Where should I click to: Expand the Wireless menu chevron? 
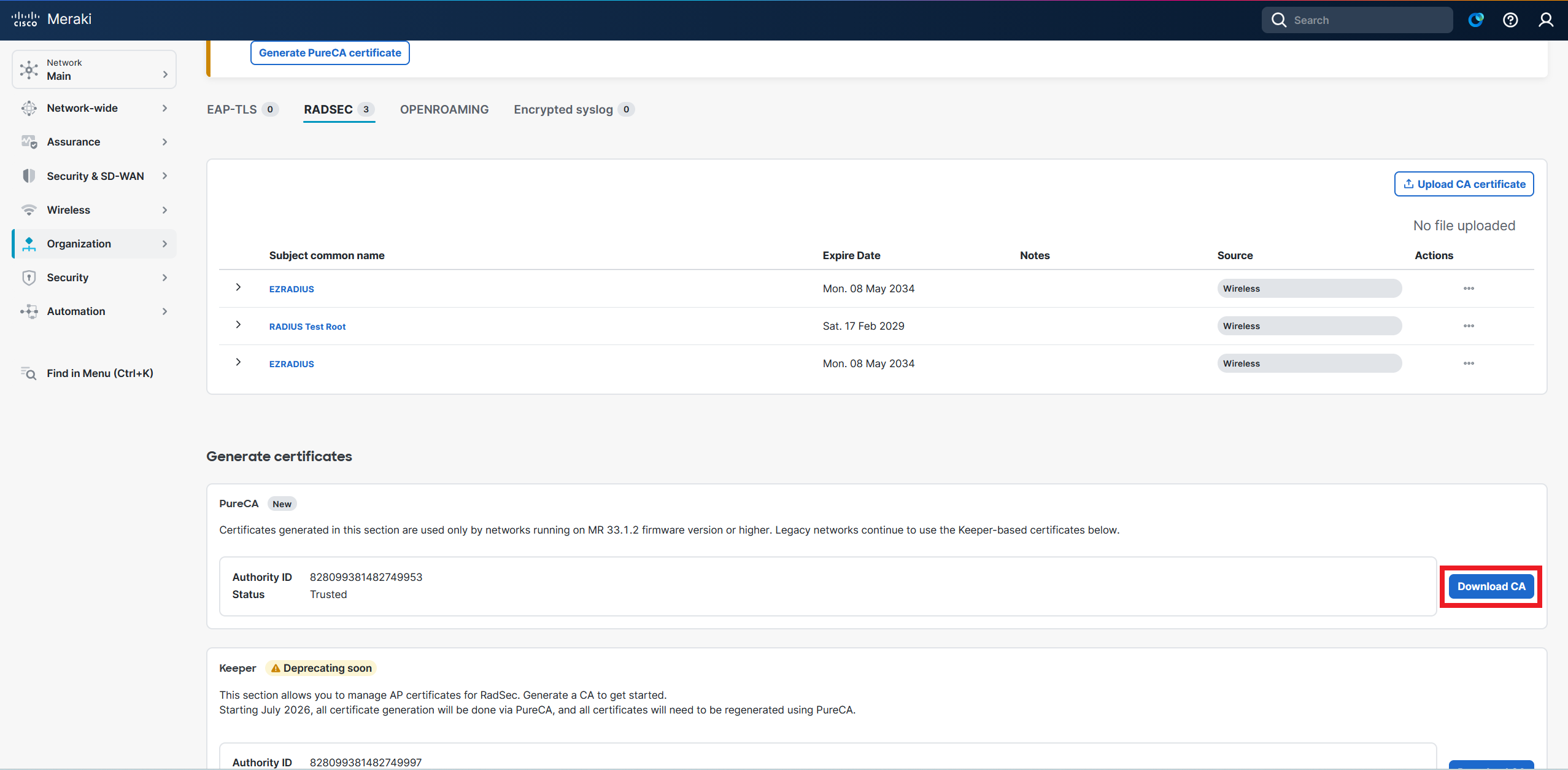(164, 210)
